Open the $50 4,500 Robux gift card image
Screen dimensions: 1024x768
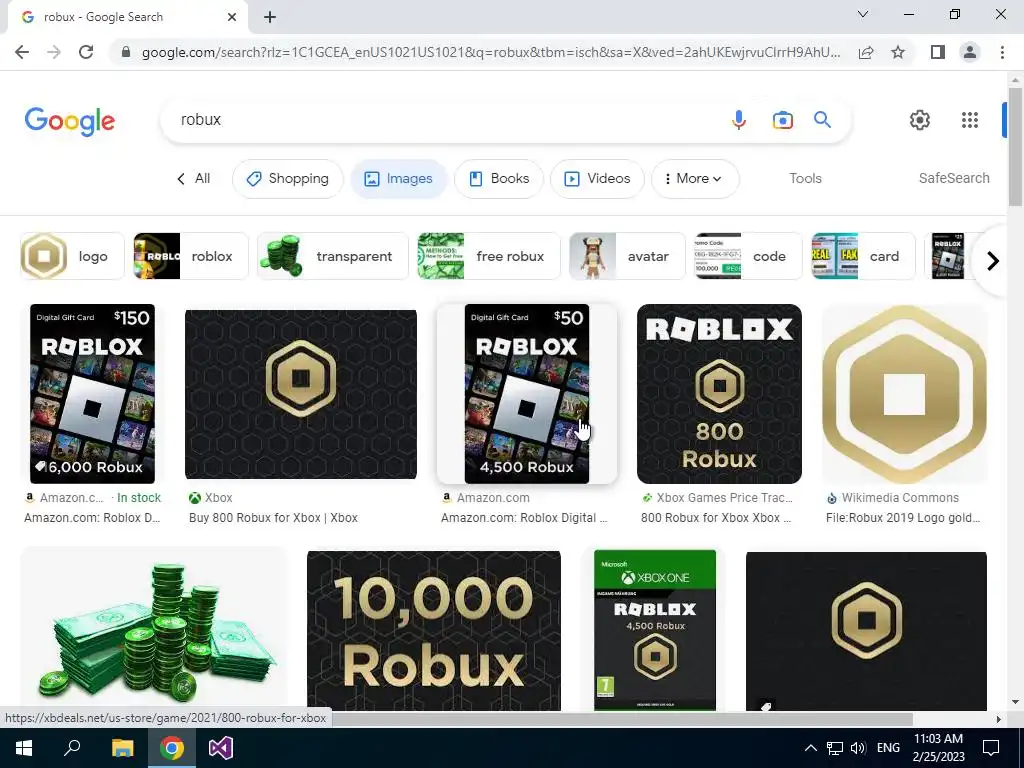coord(526,394)
